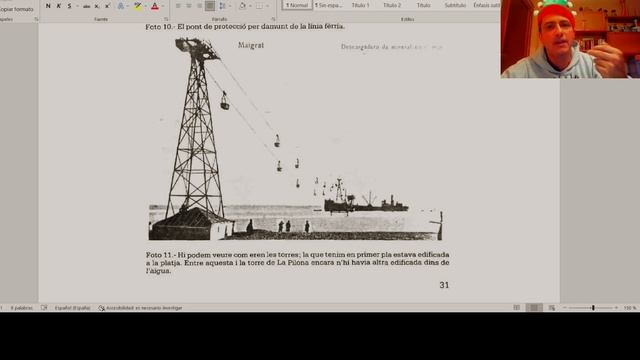The image size is (640, 360).
Task: Click the aerial tramway tower photo
Action: [x=296, y=139]
